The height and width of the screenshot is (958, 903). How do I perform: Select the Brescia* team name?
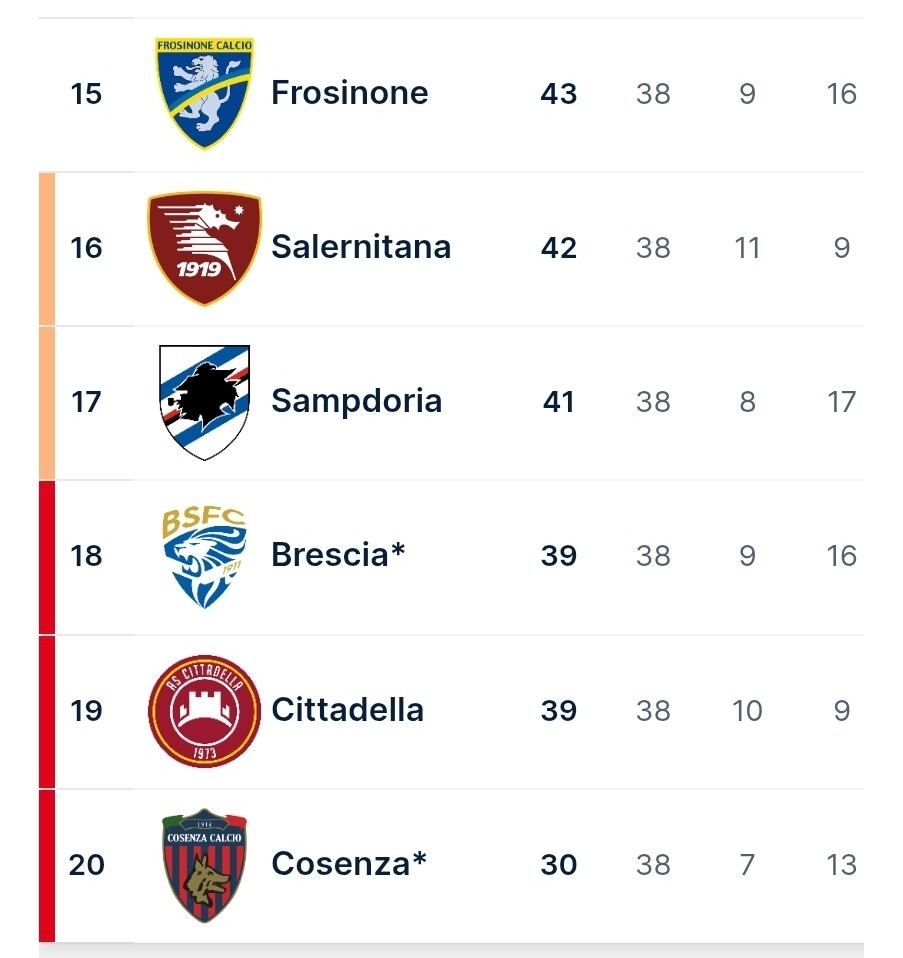tap(337, 555)
